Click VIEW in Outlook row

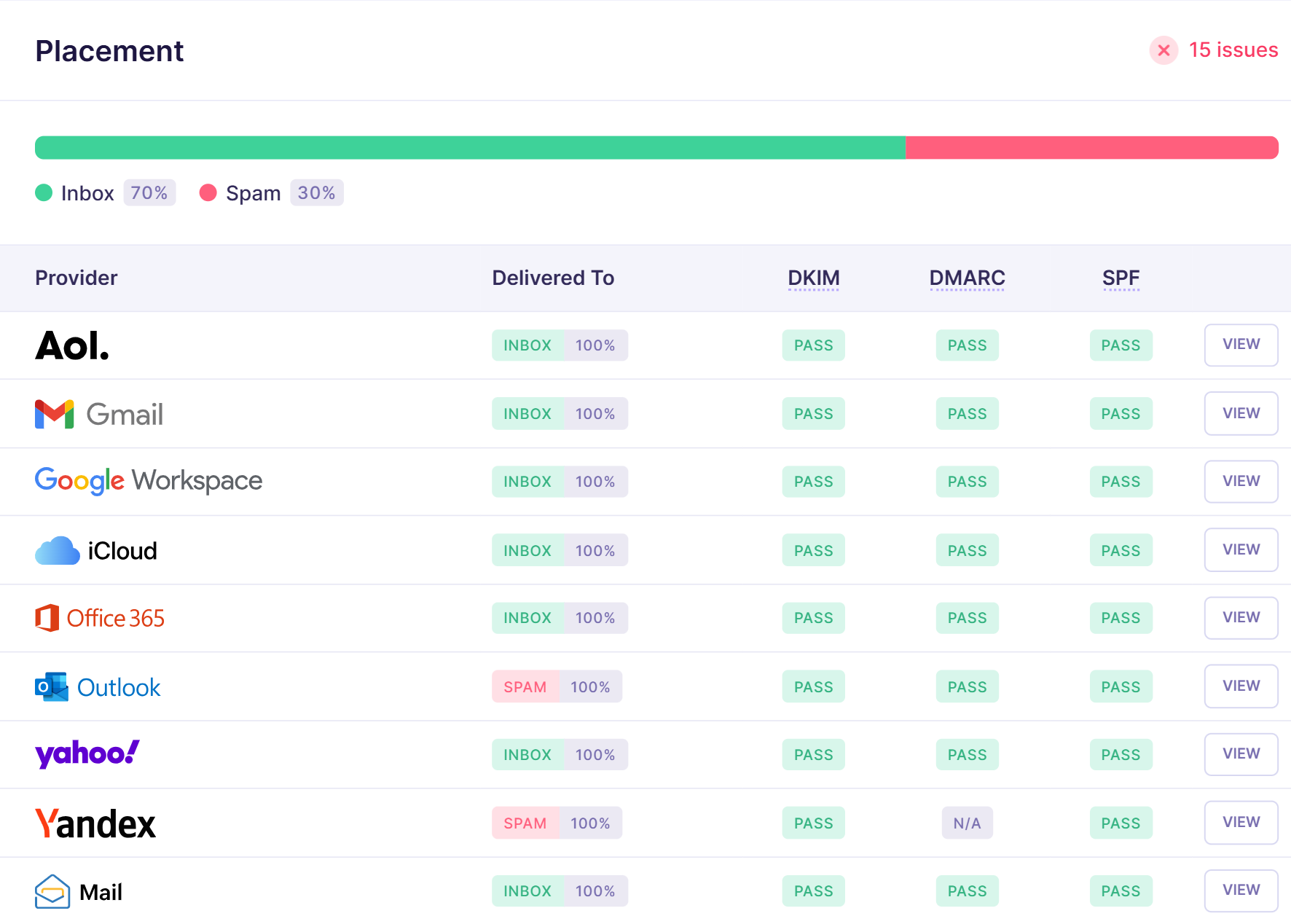pos(1241,686)
